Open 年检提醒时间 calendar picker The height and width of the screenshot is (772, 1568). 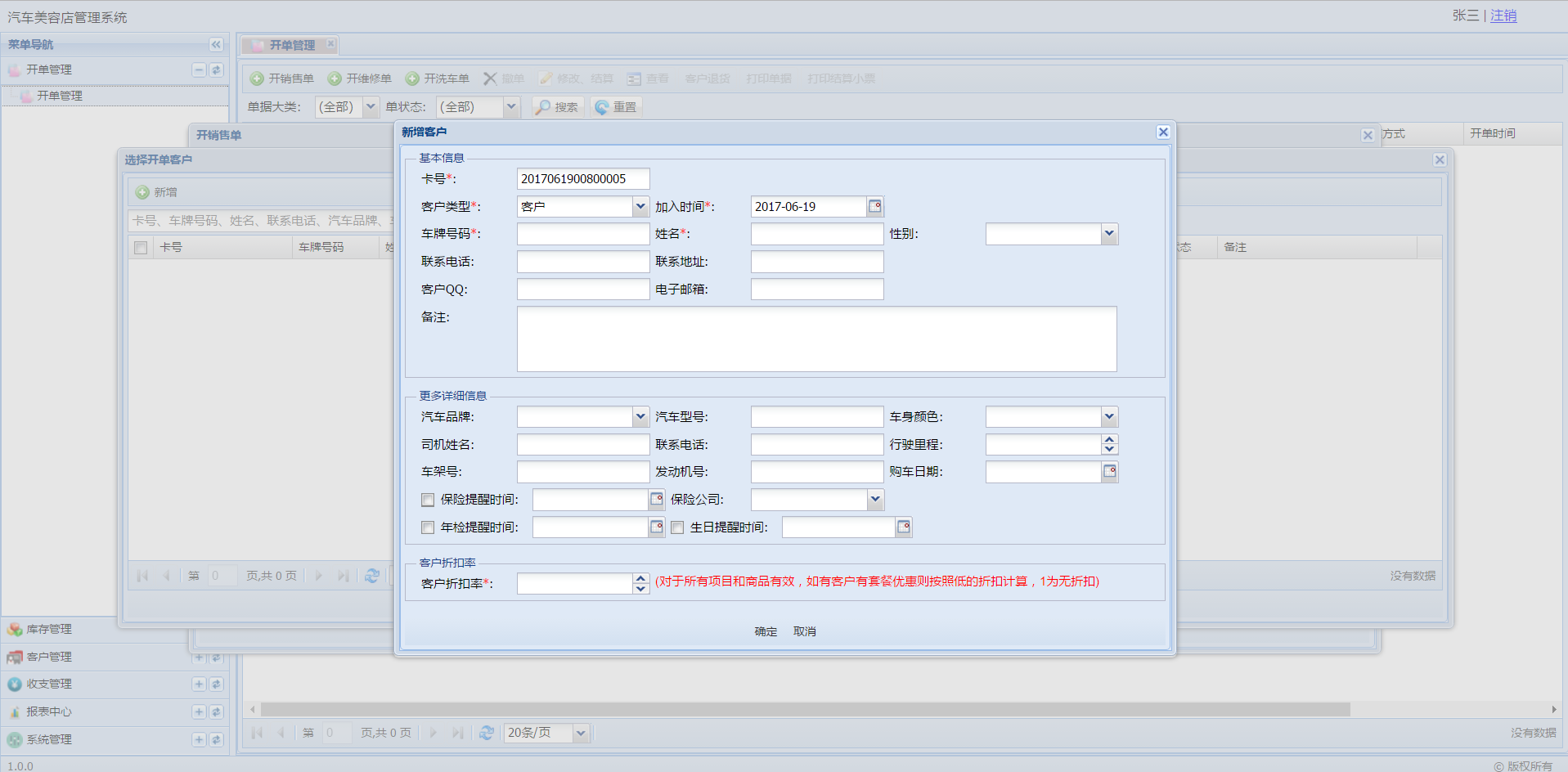pos(657,527)
